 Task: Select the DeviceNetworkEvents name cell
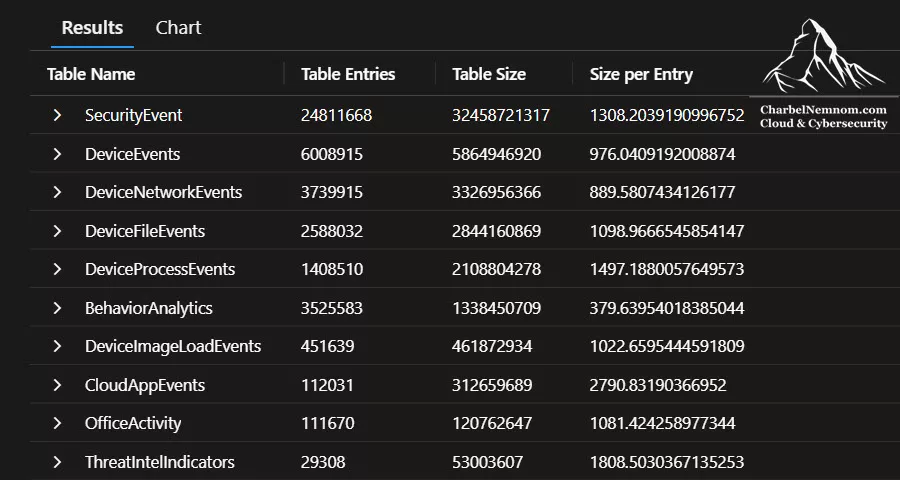click(x=164, y=192)
